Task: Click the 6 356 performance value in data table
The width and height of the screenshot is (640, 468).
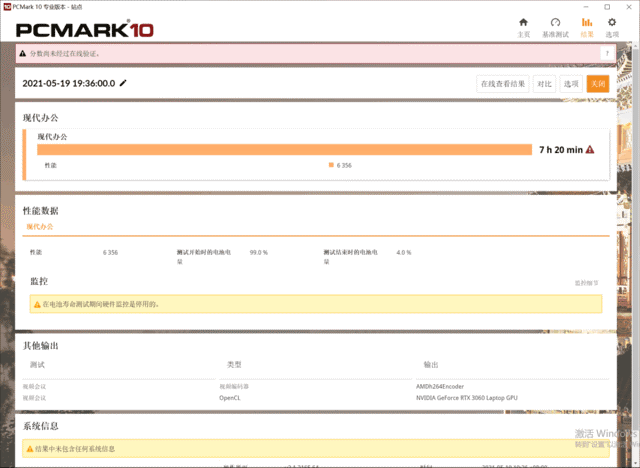Action: pos(110,253)
